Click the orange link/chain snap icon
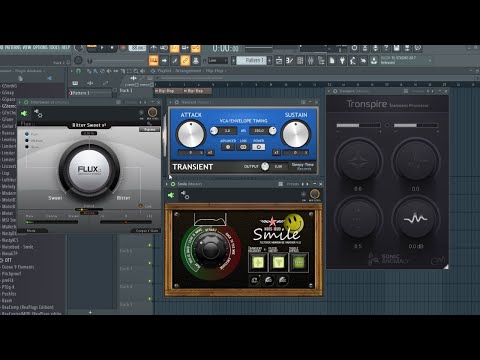 coord(185,60)
